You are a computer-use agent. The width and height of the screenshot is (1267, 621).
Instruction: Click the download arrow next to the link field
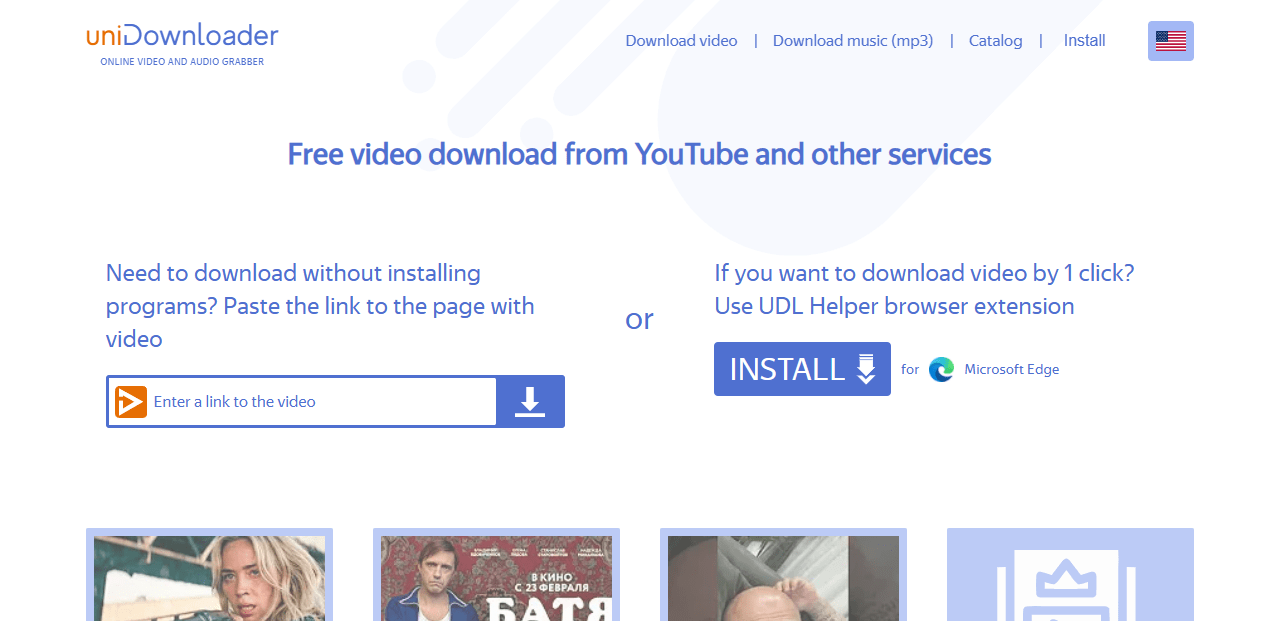click(530, 401)
